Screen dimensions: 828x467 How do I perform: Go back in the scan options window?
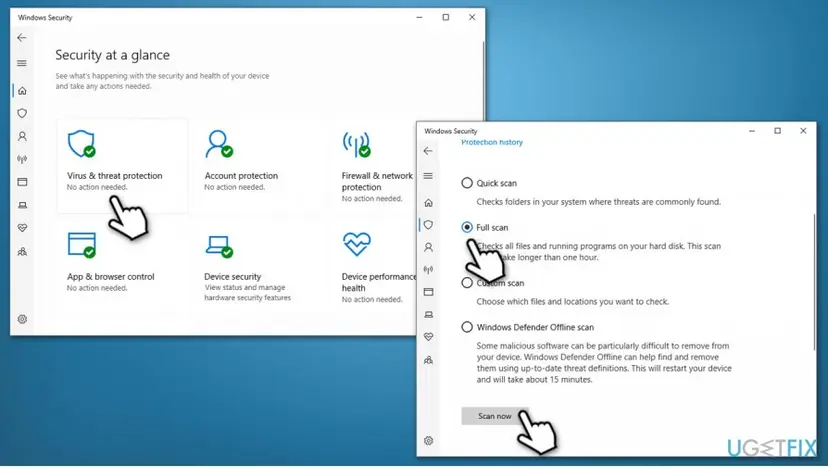(428, 151)
